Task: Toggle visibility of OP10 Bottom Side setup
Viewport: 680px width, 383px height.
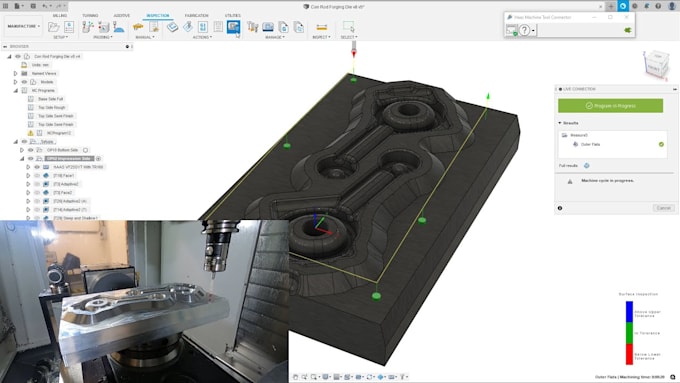Action: point(31,150)
